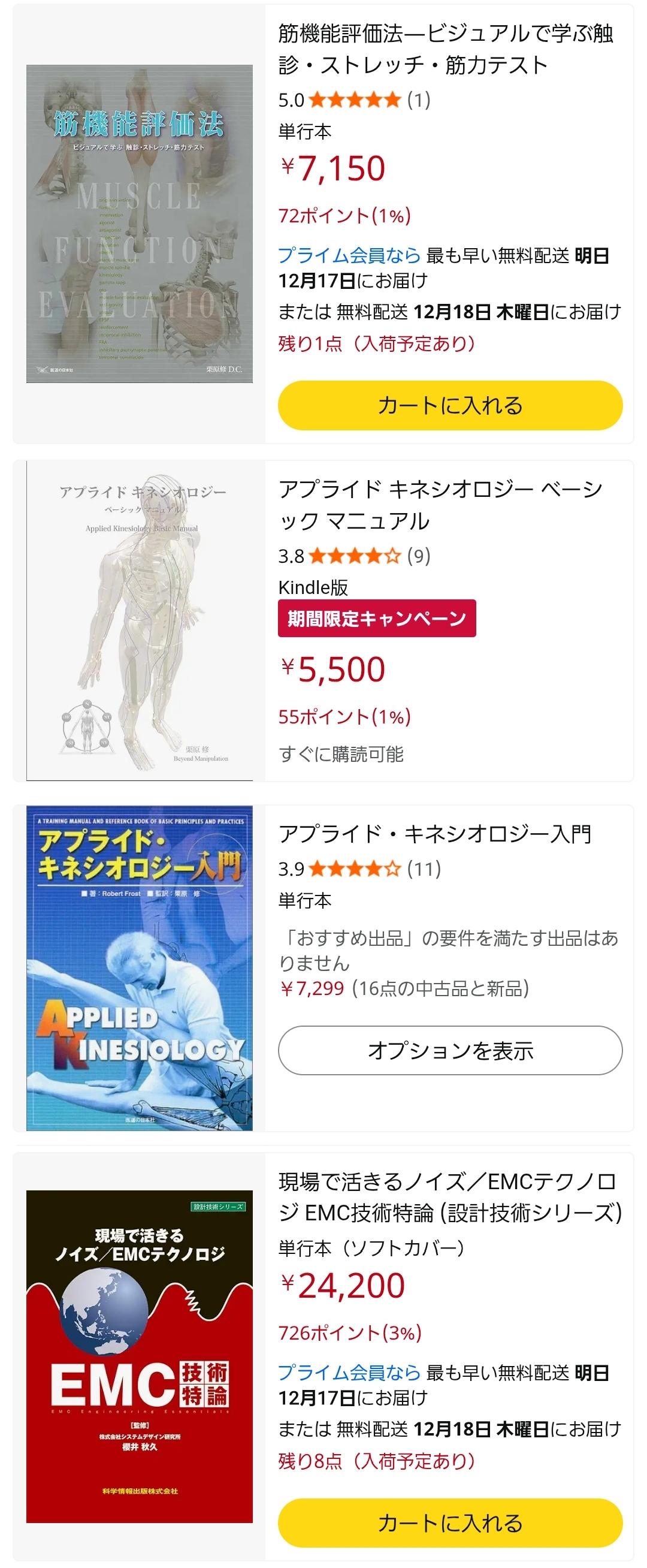Image resolution: width=647 pixels, height=1568 pixels.
Task: Click the ¥24,200 price of EMC book
Action: click(343, 1285)
